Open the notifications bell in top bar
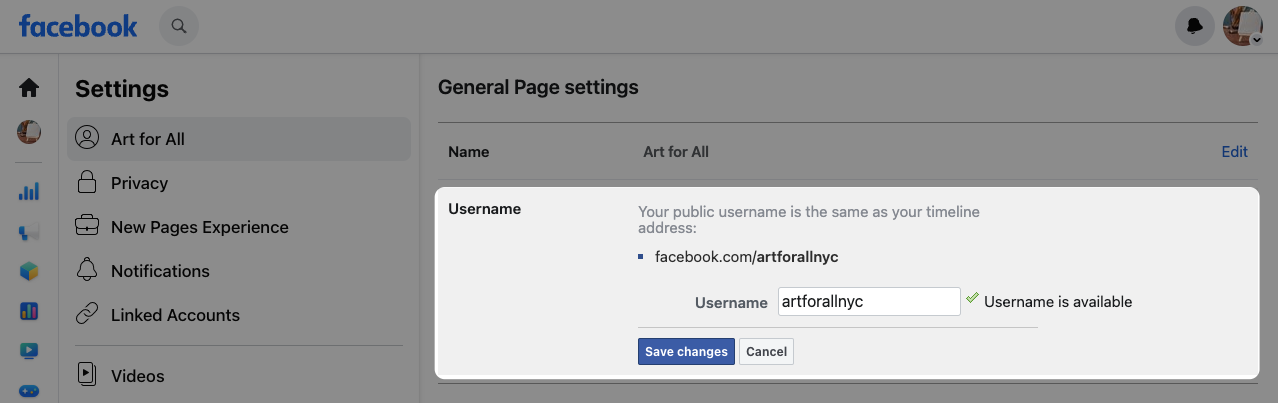 [1194, 26]
